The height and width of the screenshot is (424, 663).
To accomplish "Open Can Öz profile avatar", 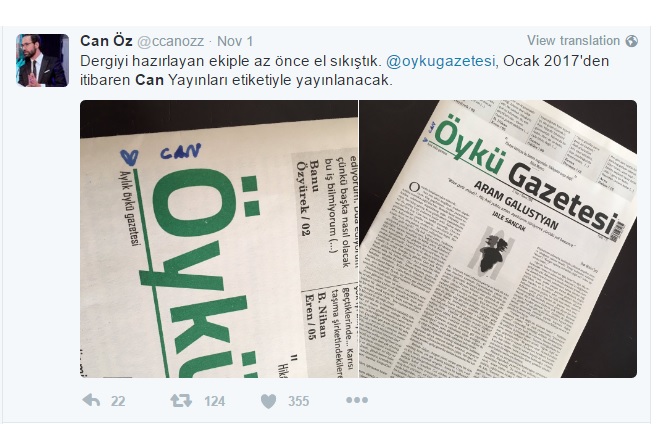I will (x=42, y=60).
